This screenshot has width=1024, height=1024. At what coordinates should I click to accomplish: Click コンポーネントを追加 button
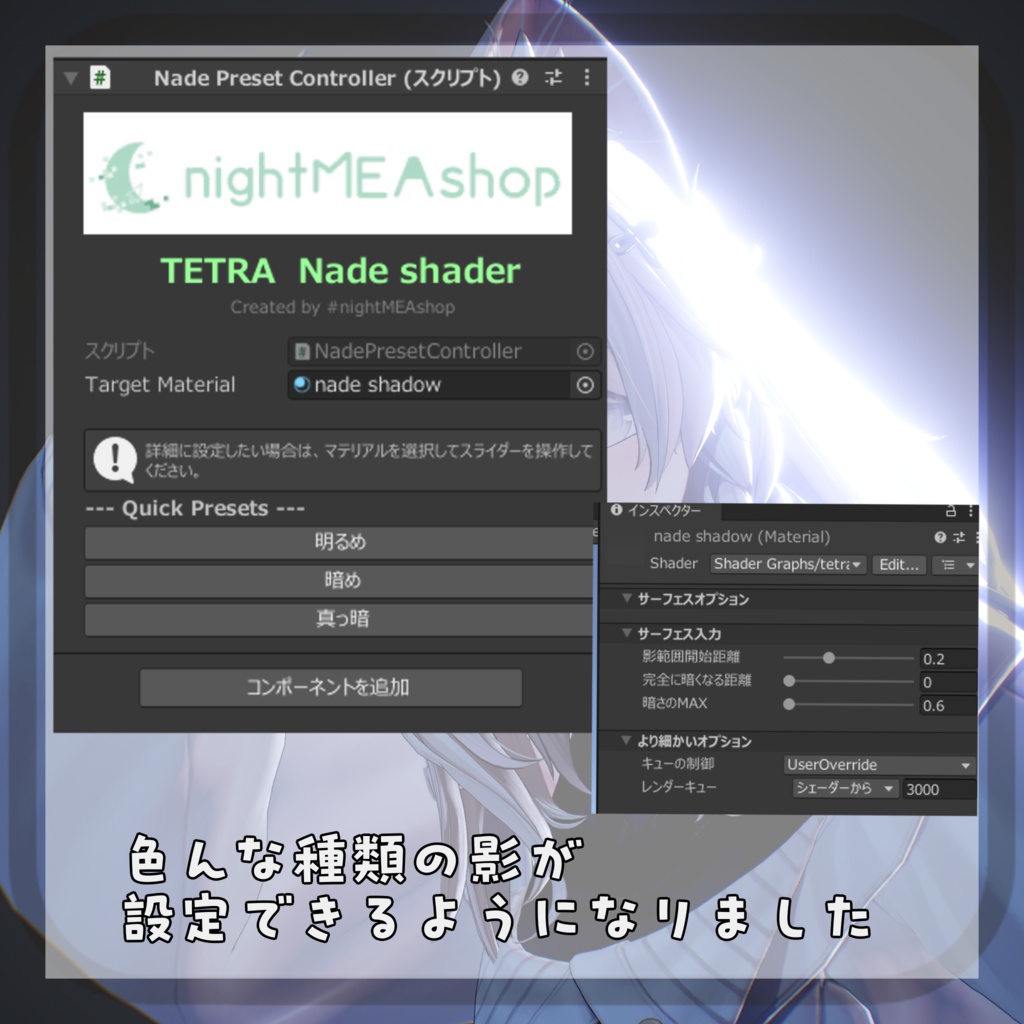click(330, 687)
